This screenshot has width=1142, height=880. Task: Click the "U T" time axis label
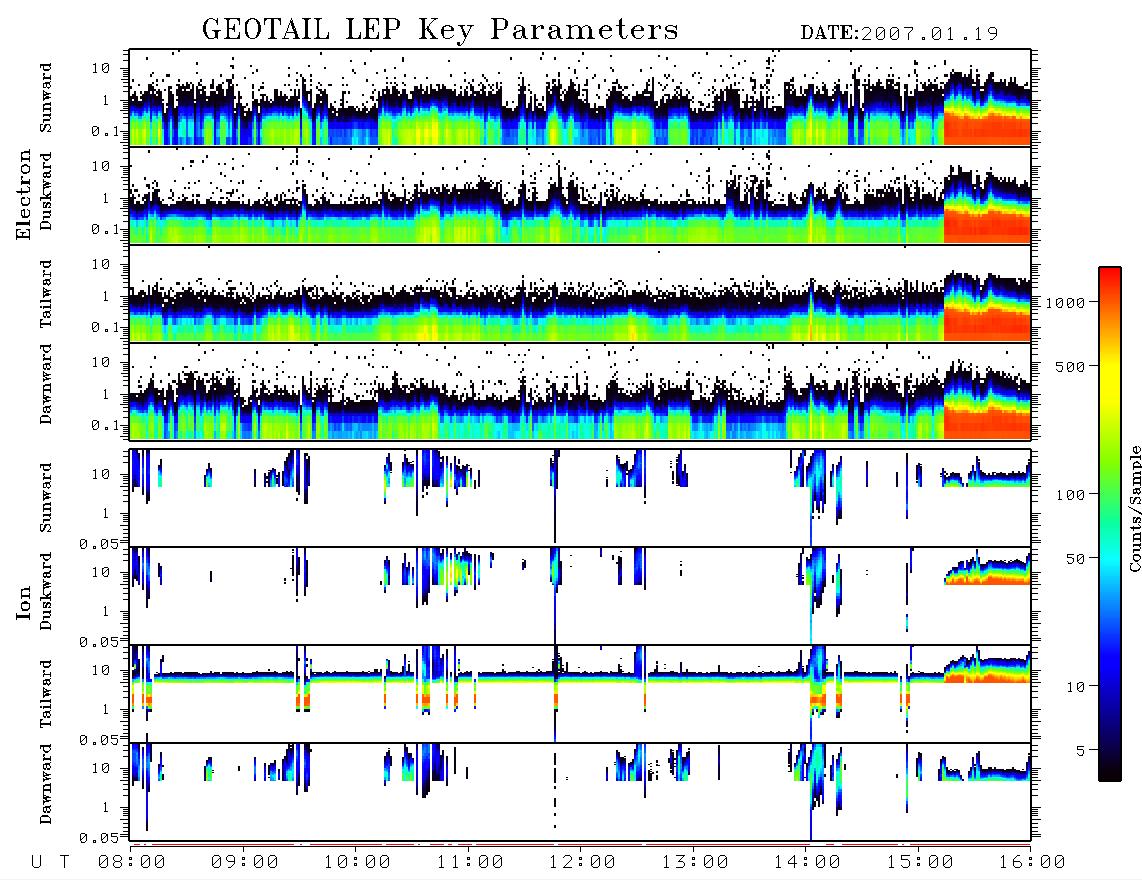[x=50, y=862]
